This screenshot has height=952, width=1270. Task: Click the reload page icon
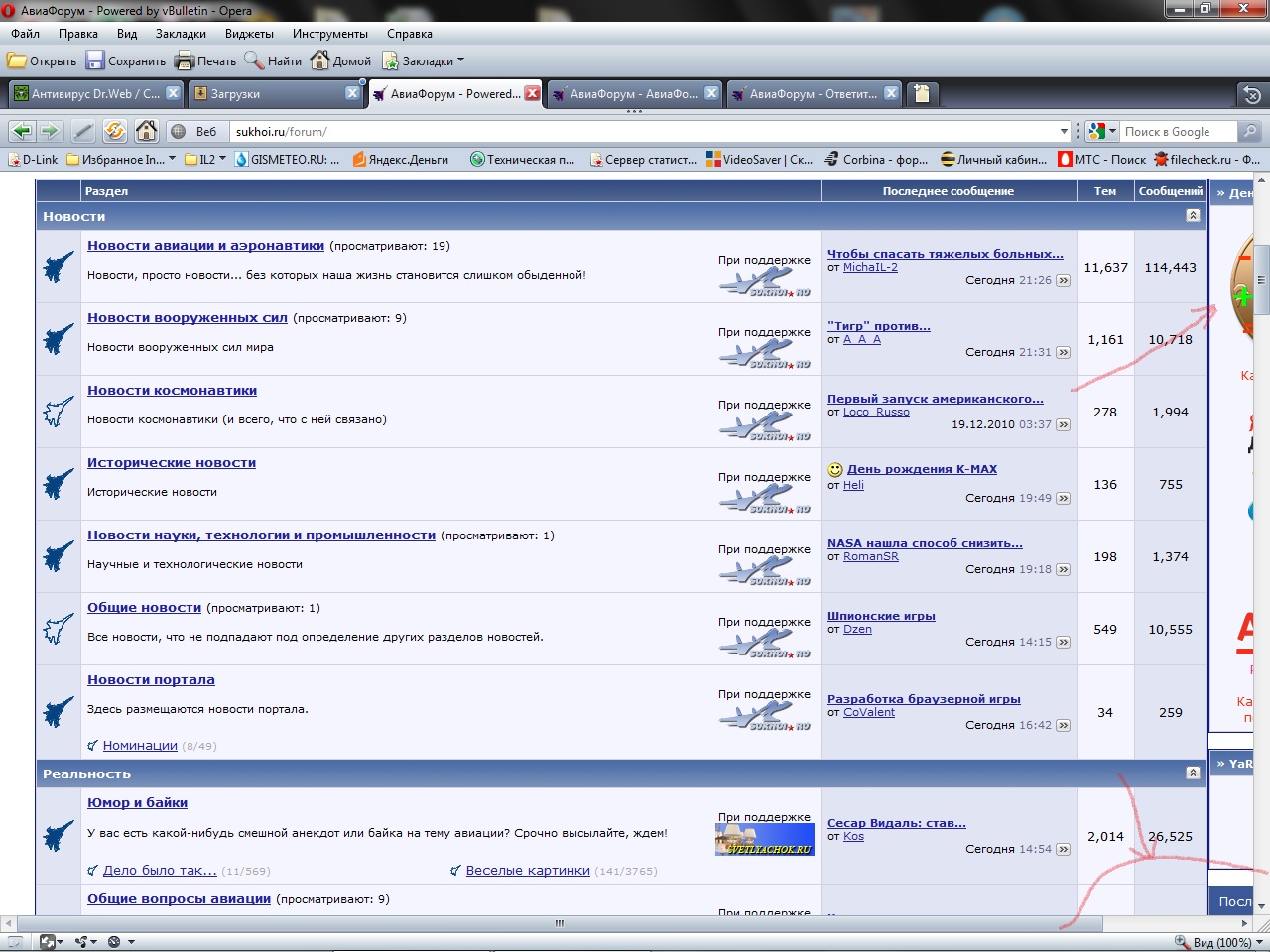(x=115, y=131)
